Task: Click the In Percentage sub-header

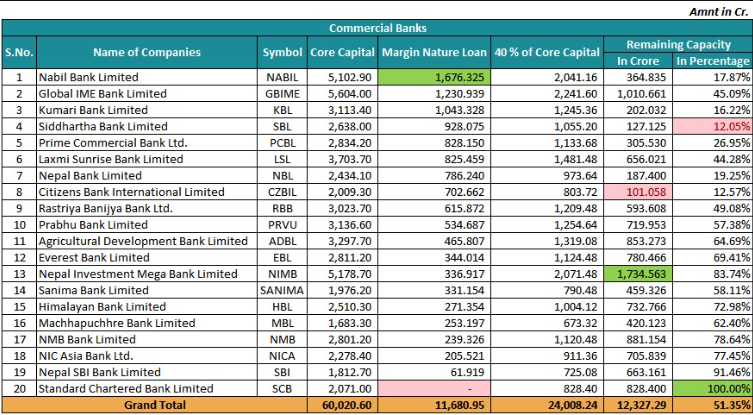Action: click(x=713, y=61)
